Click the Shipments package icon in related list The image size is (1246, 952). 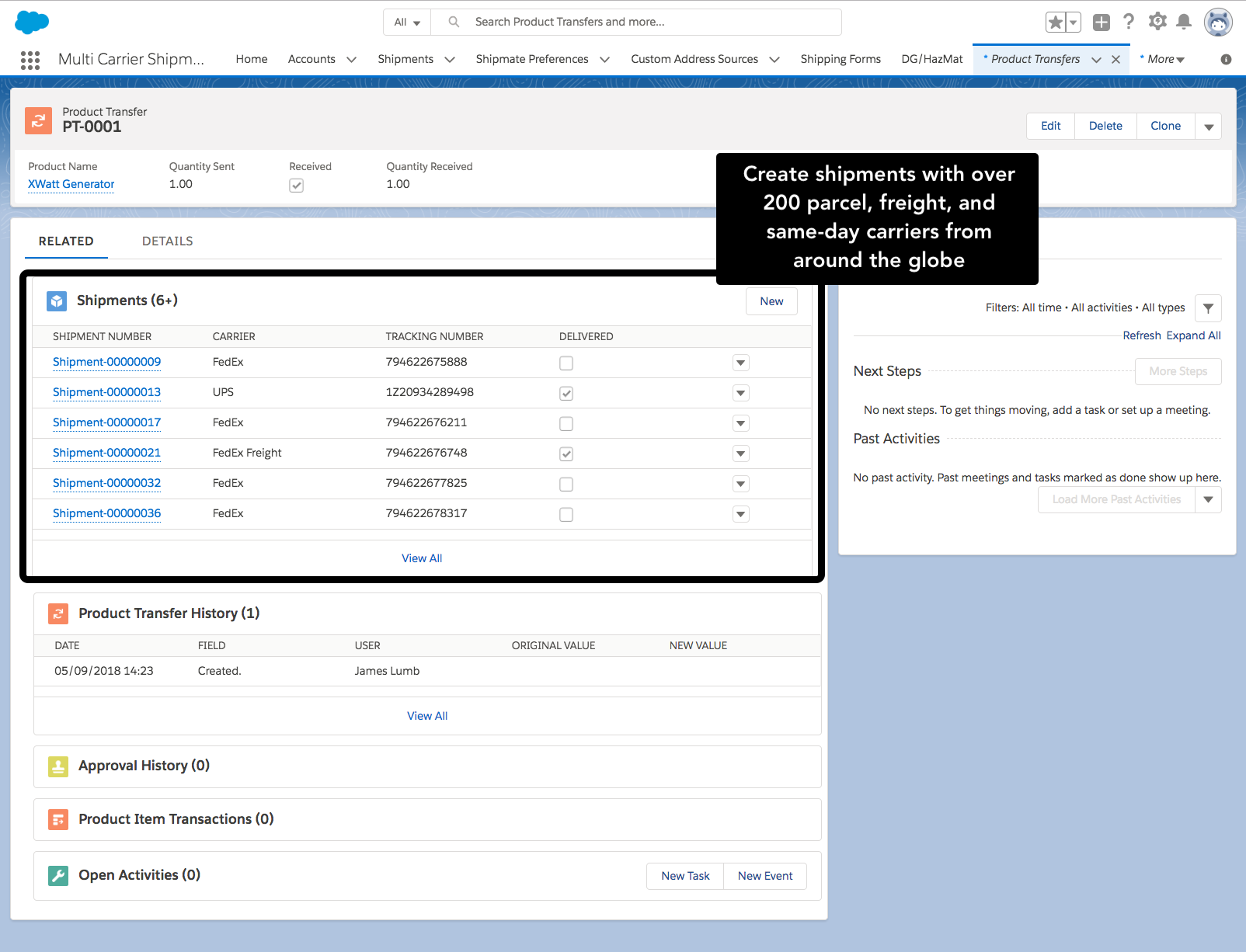(56, 301)
